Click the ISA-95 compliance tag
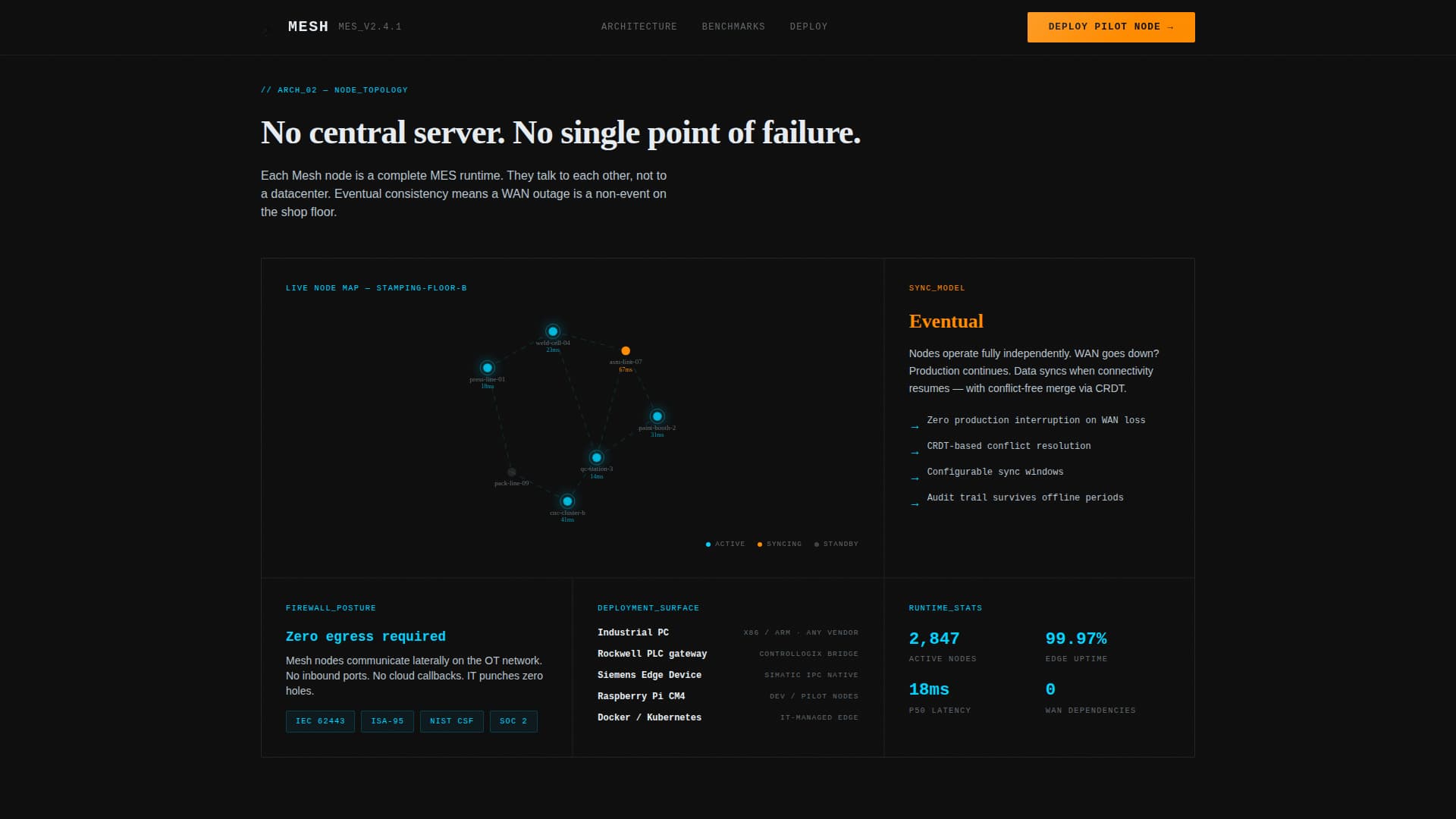 388,721
